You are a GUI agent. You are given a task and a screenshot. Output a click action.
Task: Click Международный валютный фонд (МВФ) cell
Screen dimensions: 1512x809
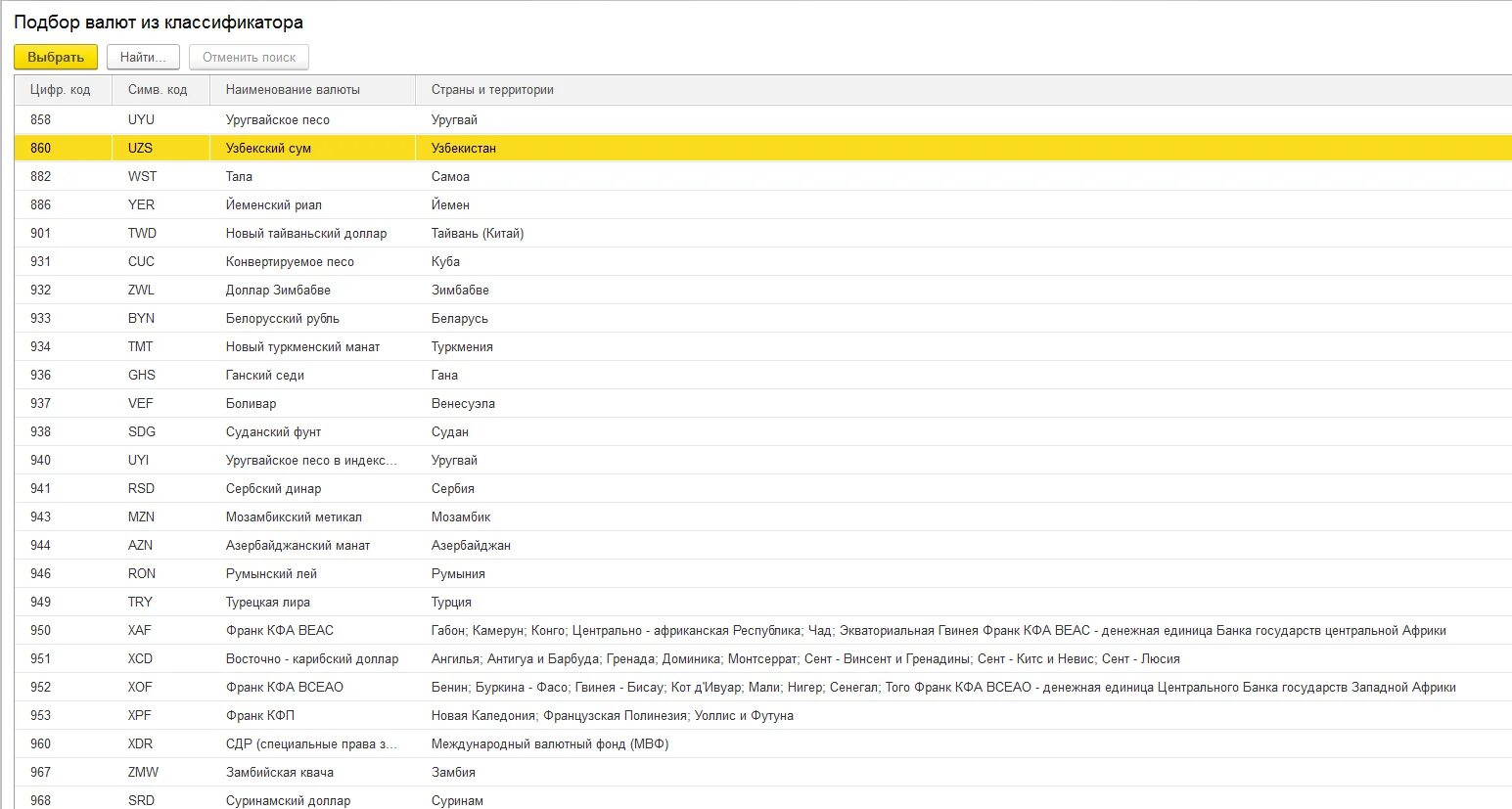tap(964, 743)
